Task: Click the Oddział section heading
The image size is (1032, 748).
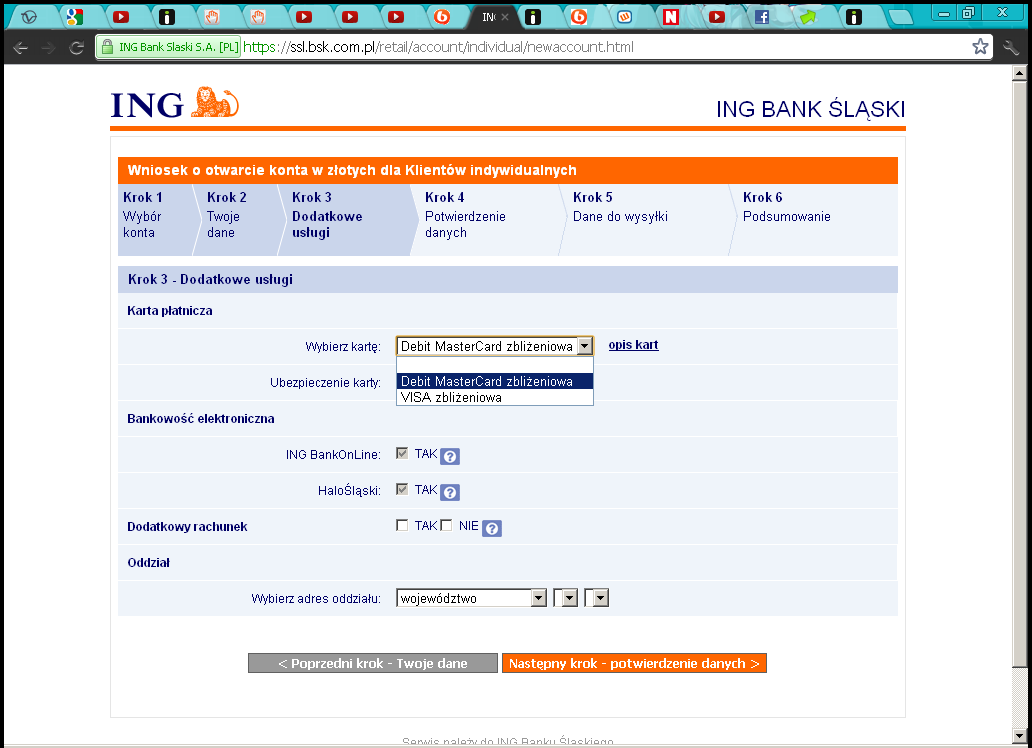Action: (148, 563)
